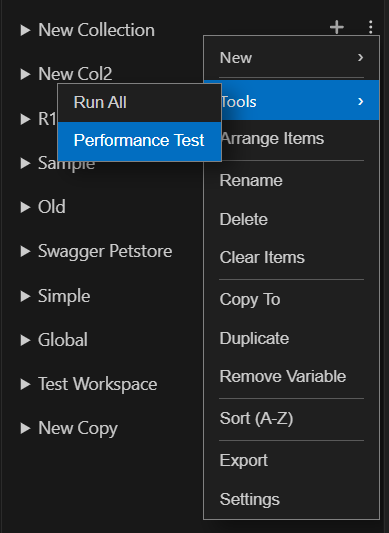The image size is (389, 533).
Task: Select Delete in the context menu
Action: [x=291, y=219]
